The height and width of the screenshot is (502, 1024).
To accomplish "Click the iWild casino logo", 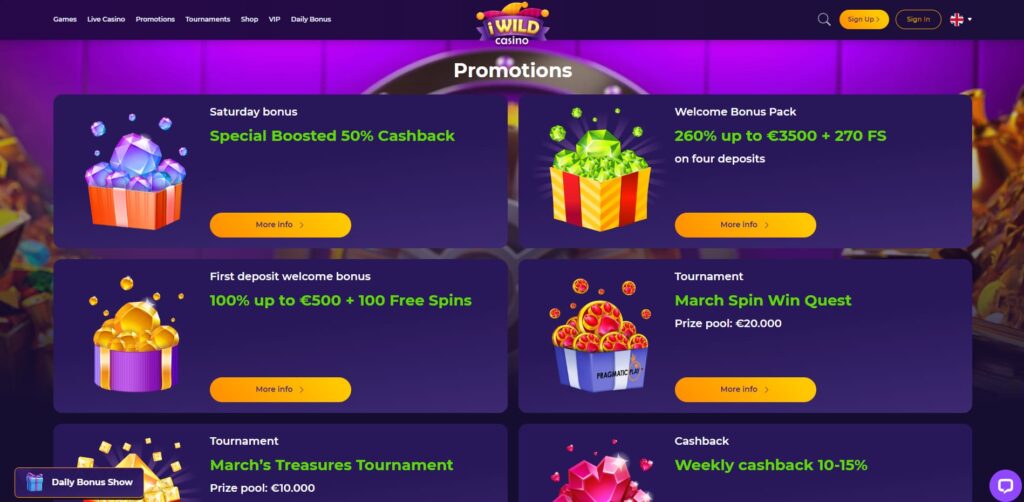I will coord(512,25).
